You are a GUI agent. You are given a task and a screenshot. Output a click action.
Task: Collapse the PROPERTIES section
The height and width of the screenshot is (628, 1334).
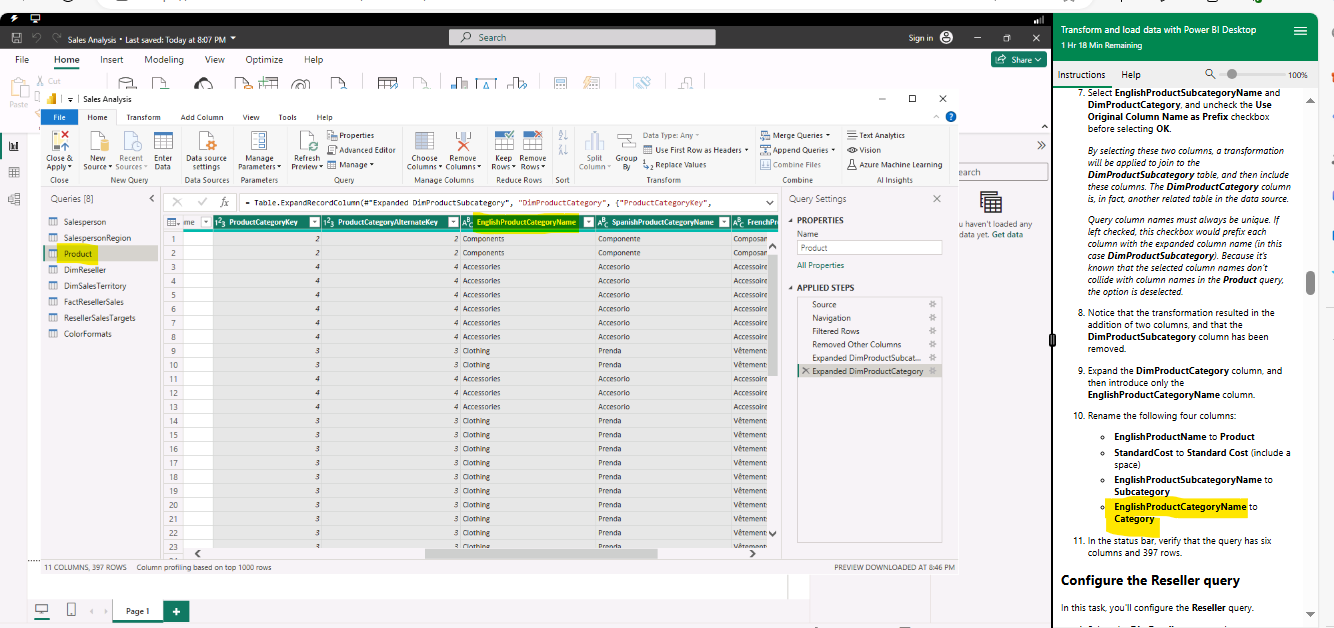coord(791,220)
